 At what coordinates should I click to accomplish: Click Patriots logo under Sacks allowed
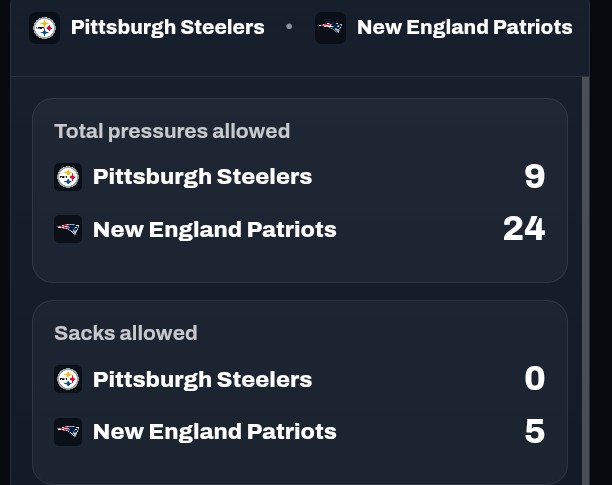click(x=68, y=432)
